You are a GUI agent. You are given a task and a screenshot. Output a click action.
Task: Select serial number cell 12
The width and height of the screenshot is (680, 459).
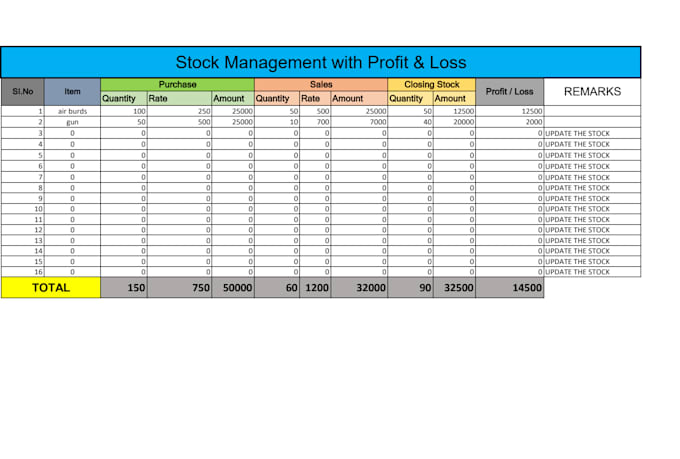point(23,230)
